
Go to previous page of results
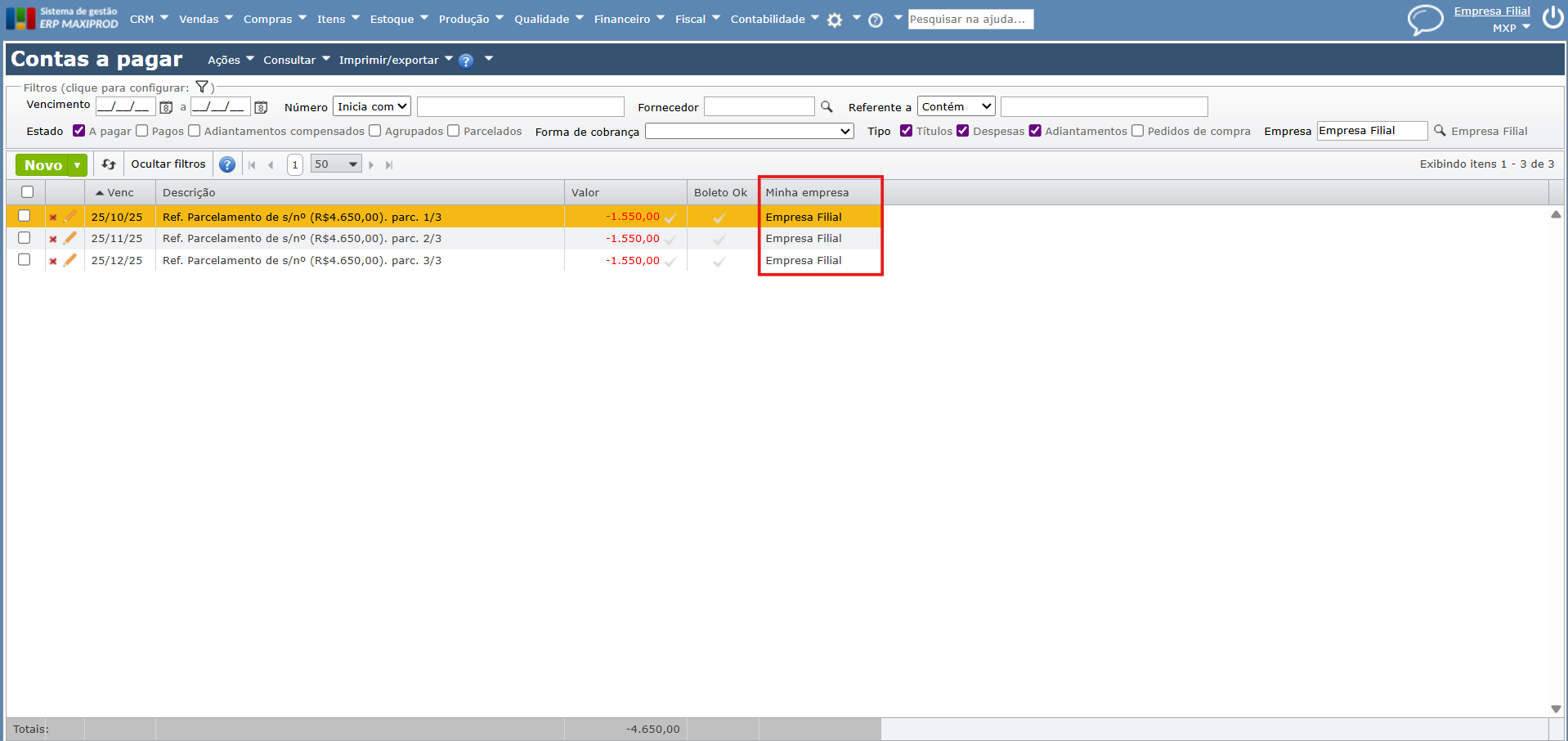[x=271, y=165]
